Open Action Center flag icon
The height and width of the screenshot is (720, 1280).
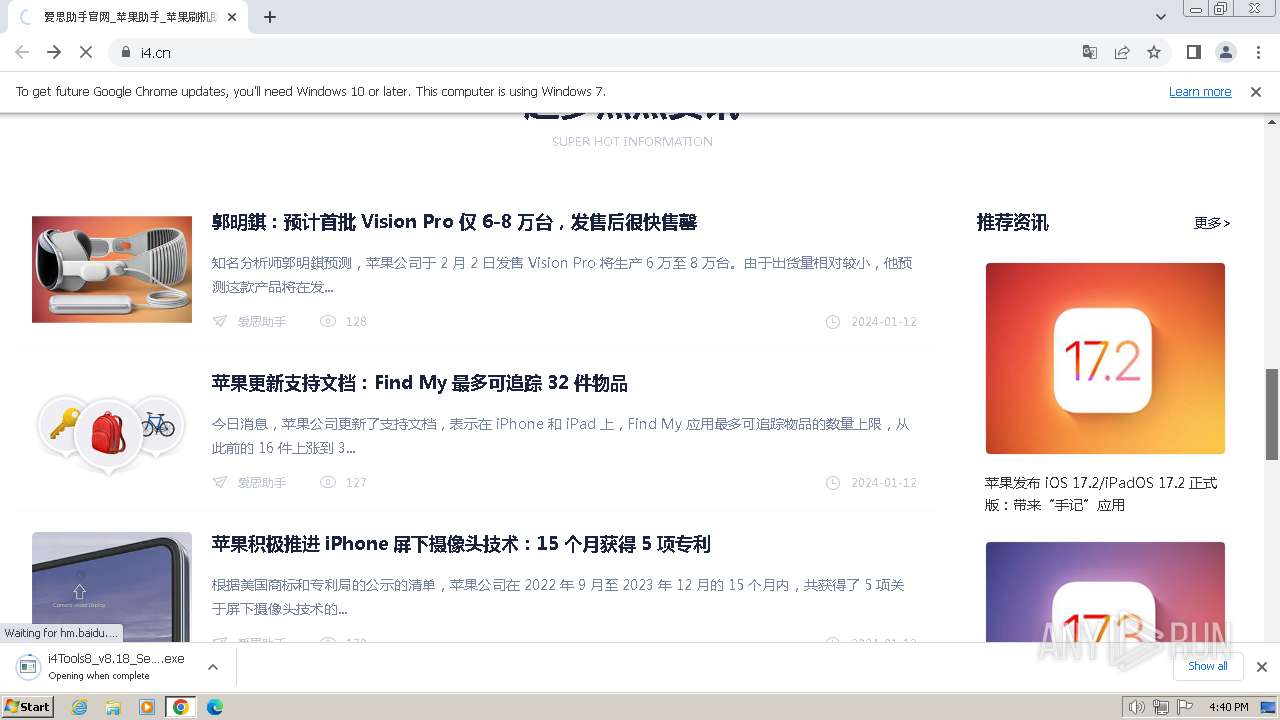(1184, 707)
